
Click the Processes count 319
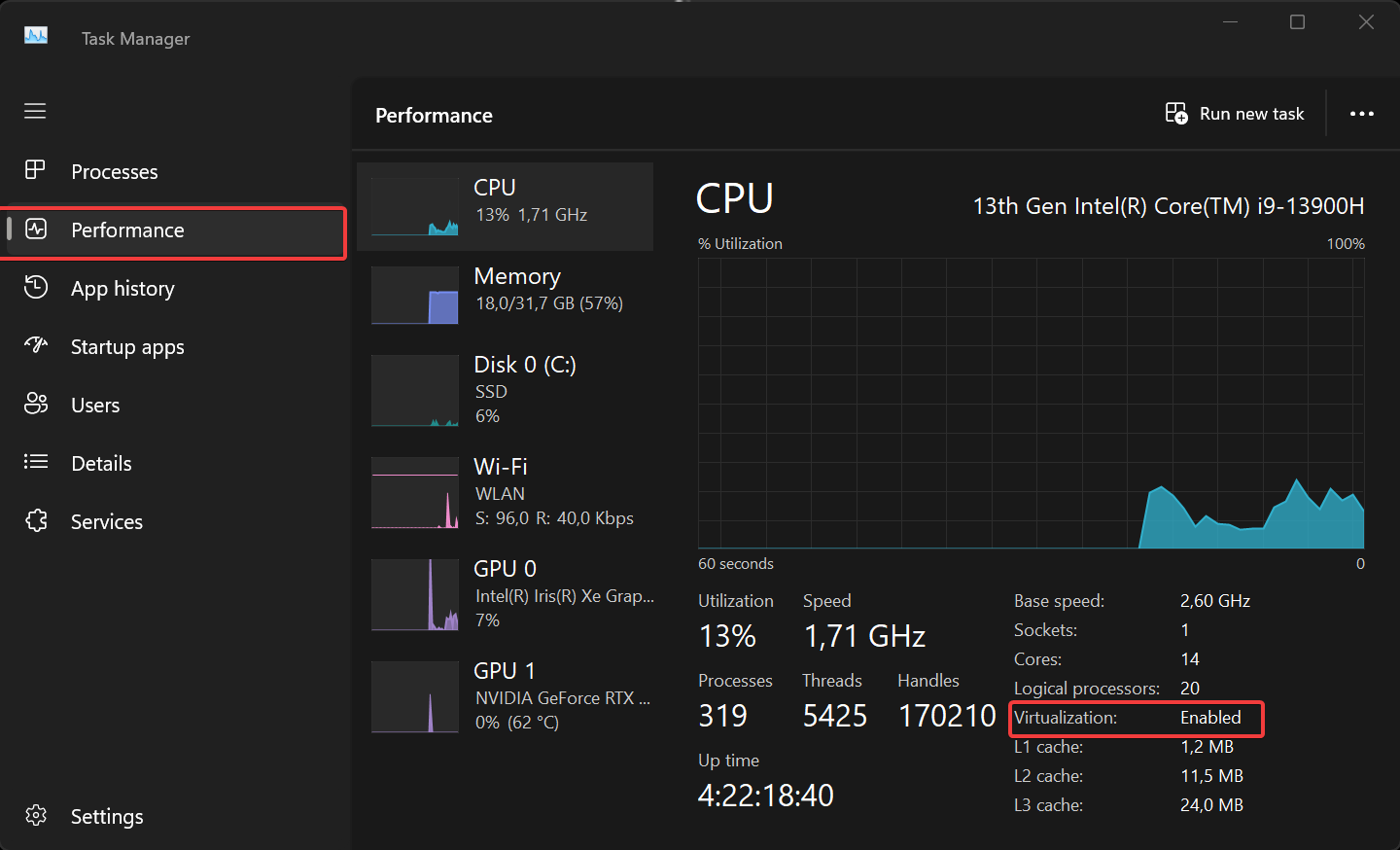pyautogui.click(x=723, y=716)
